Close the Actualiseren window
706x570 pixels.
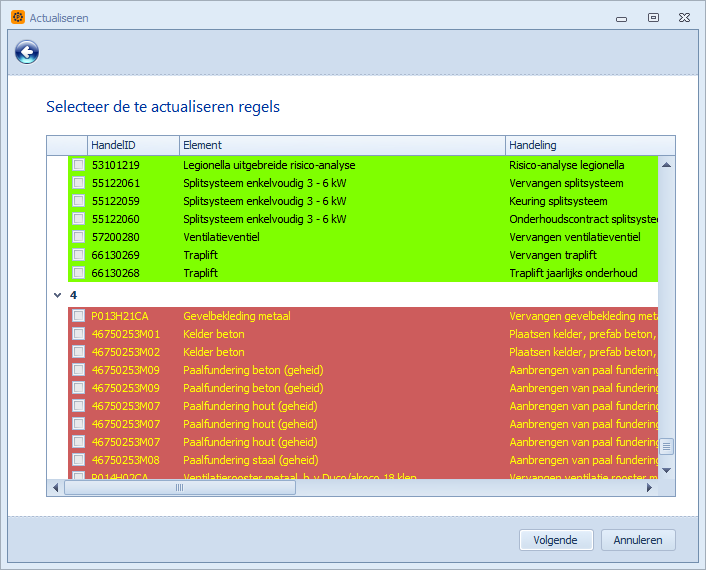[x=684, y=18]
